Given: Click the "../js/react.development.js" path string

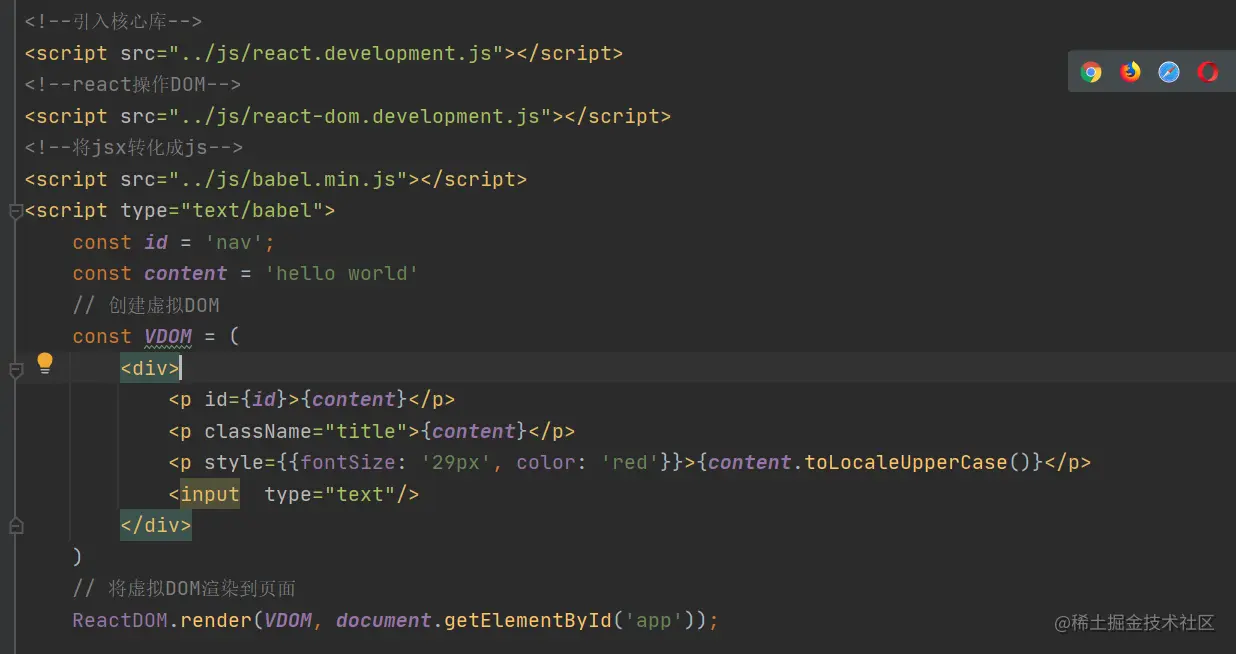Looking at the screenshot, I should [336, 53].
